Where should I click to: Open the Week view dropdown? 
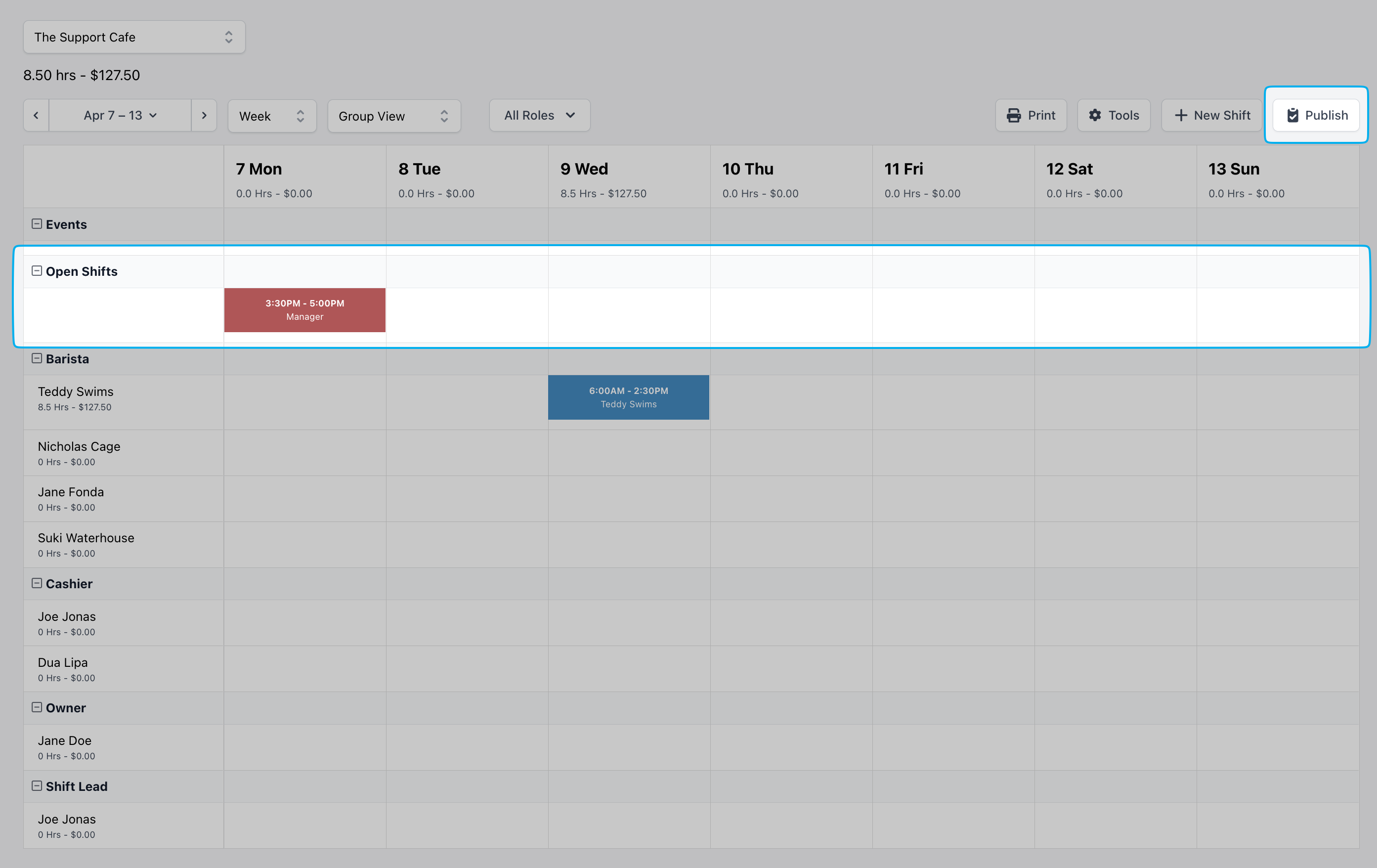pos(272,116)
